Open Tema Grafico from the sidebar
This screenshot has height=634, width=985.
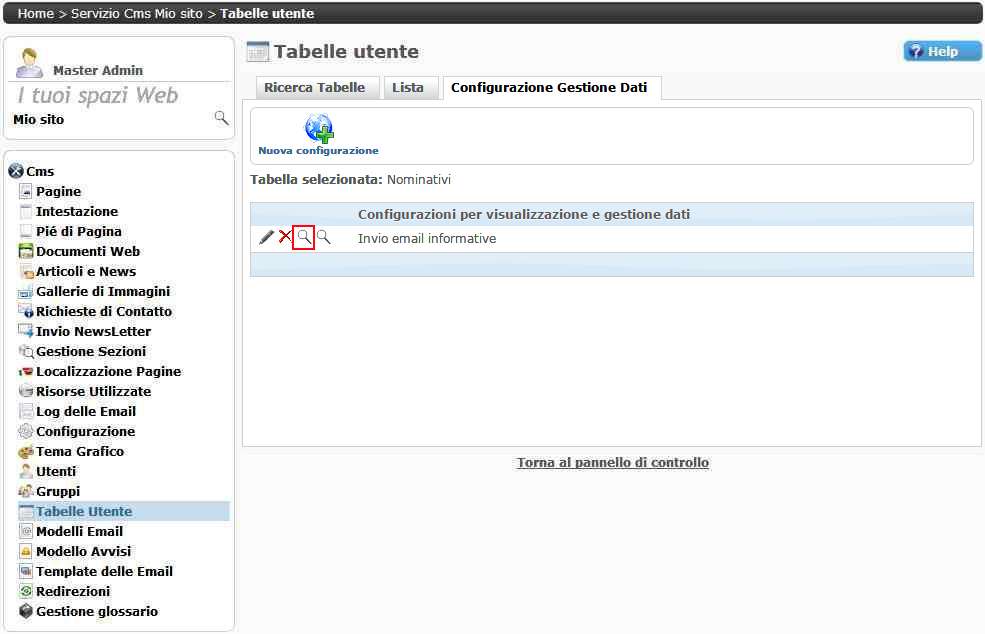80,451
